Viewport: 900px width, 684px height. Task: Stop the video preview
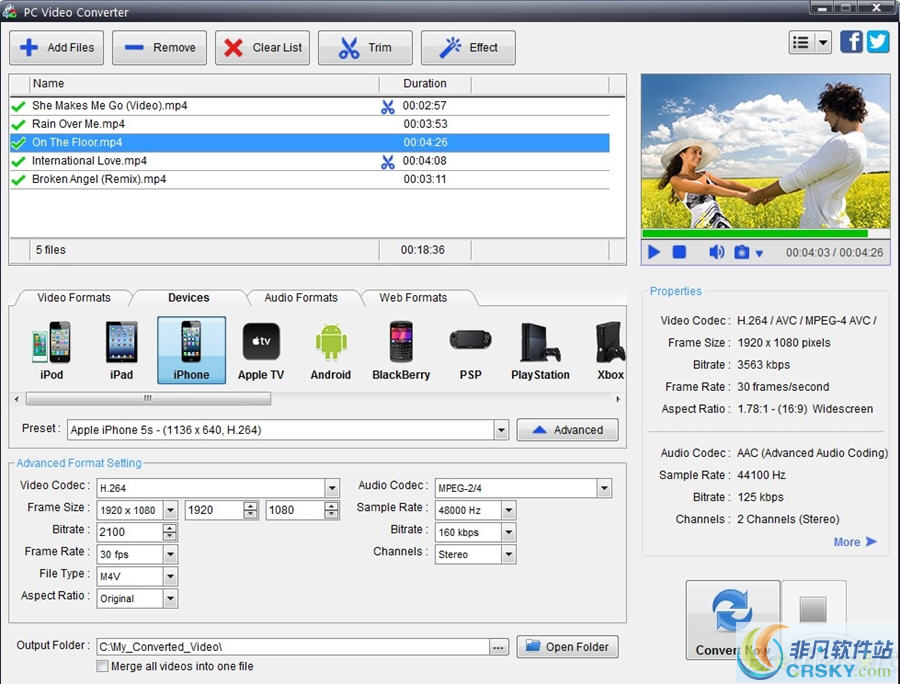coord(679,252)
